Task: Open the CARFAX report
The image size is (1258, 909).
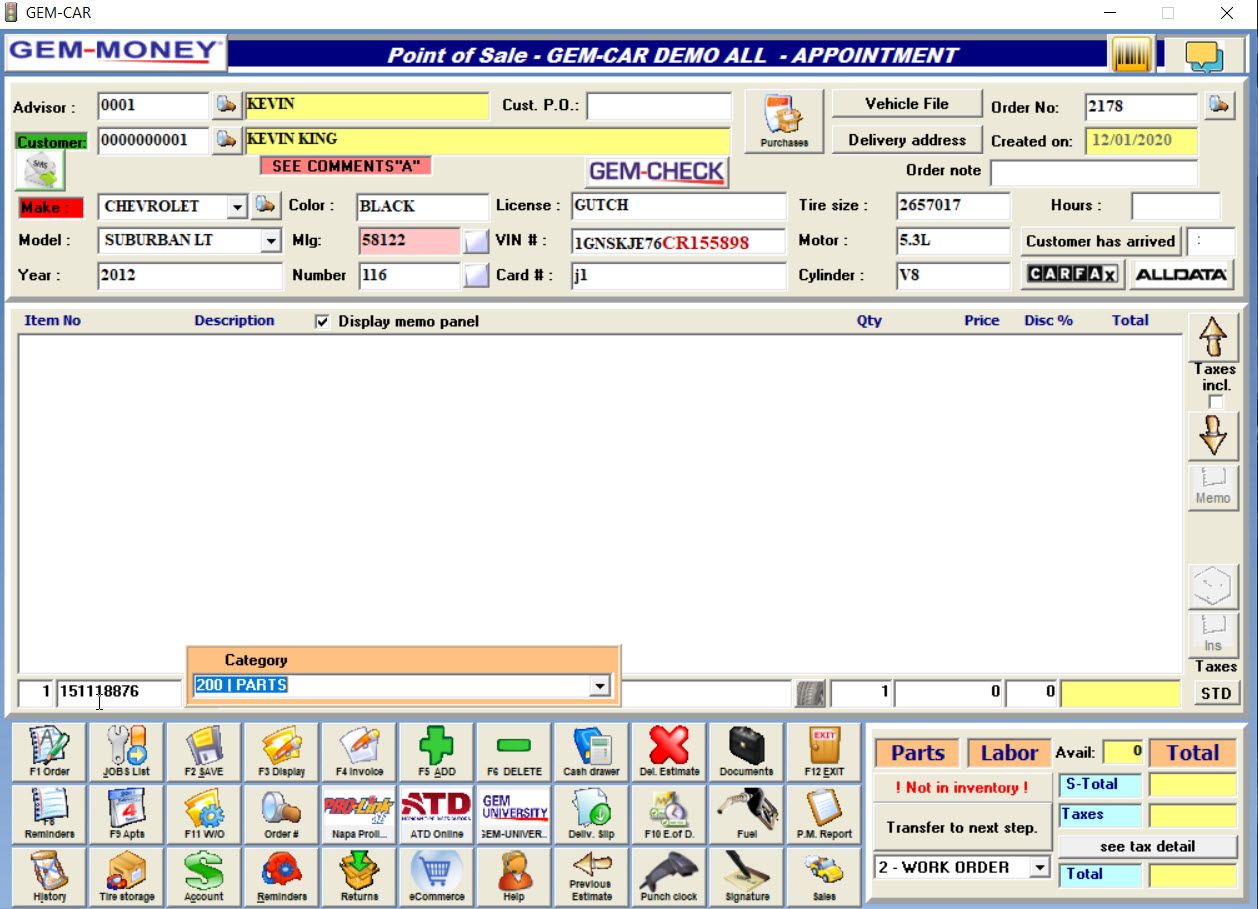Action: pyautogui.click(x=1074, y=274)
